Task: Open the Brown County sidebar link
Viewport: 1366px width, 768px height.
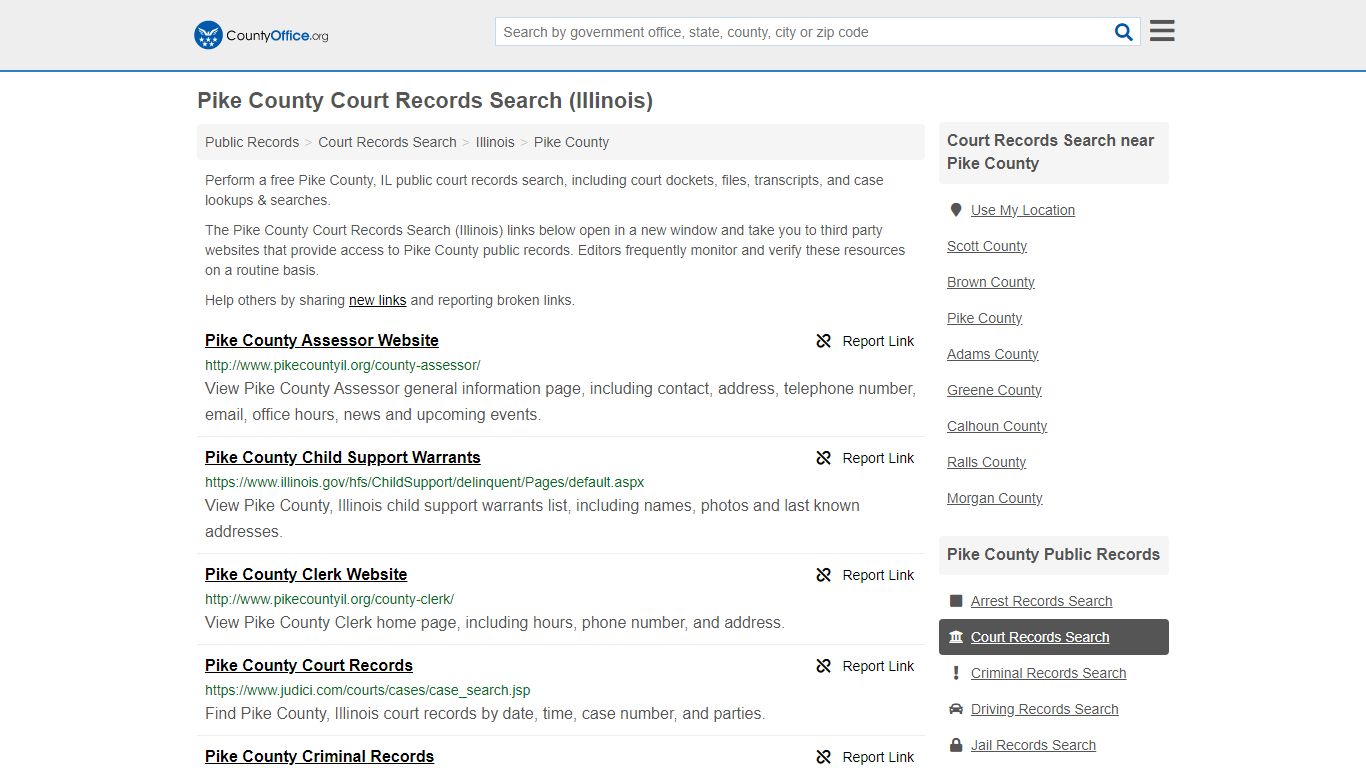Action: click(991, 282)
